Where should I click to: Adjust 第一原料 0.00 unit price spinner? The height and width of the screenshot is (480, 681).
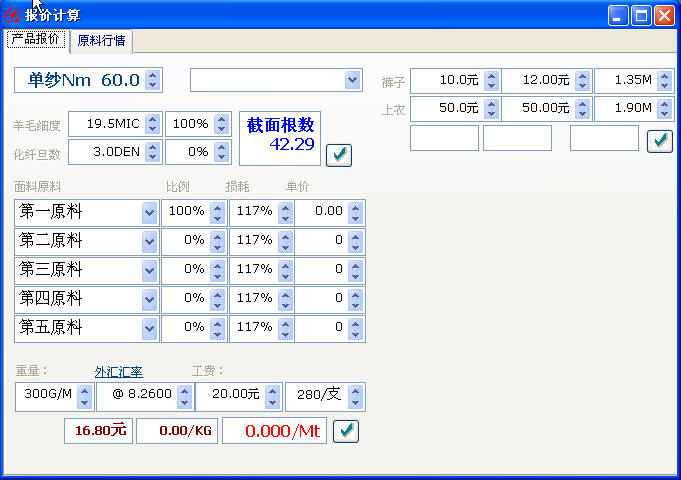point(355,213)
